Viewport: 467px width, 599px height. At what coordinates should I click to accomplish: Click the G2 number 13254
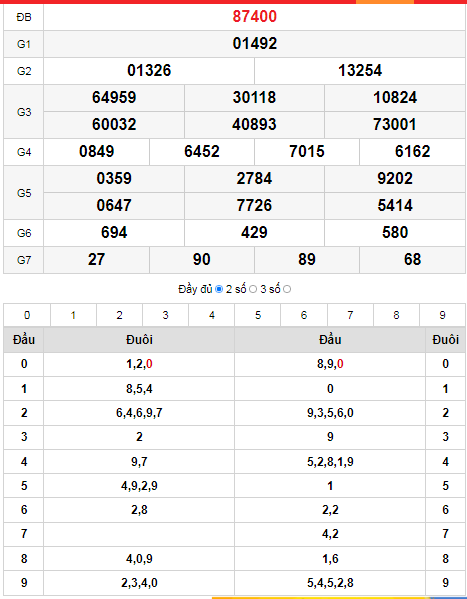pos(360,71)
